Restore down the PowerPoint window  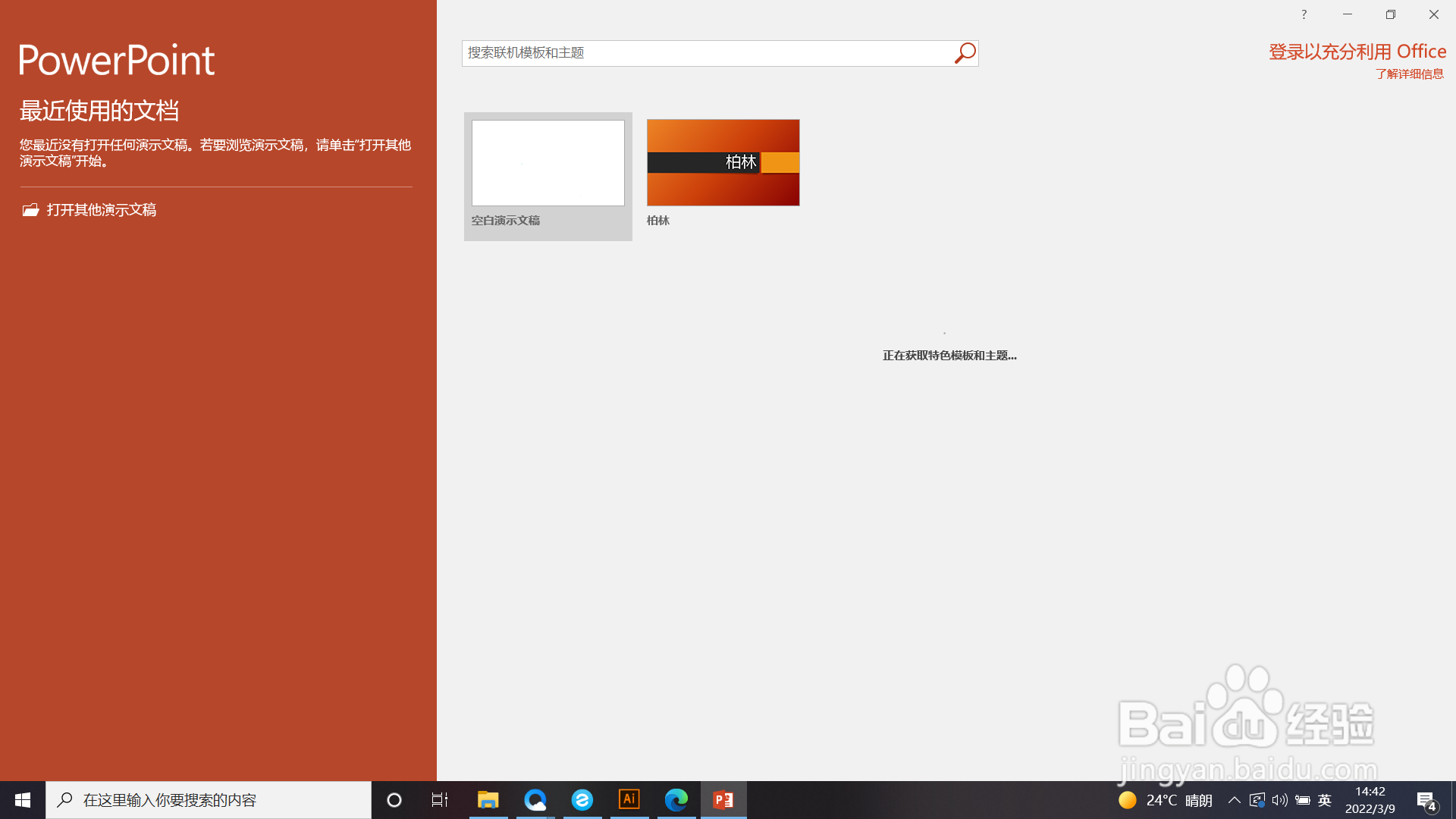1391,14
